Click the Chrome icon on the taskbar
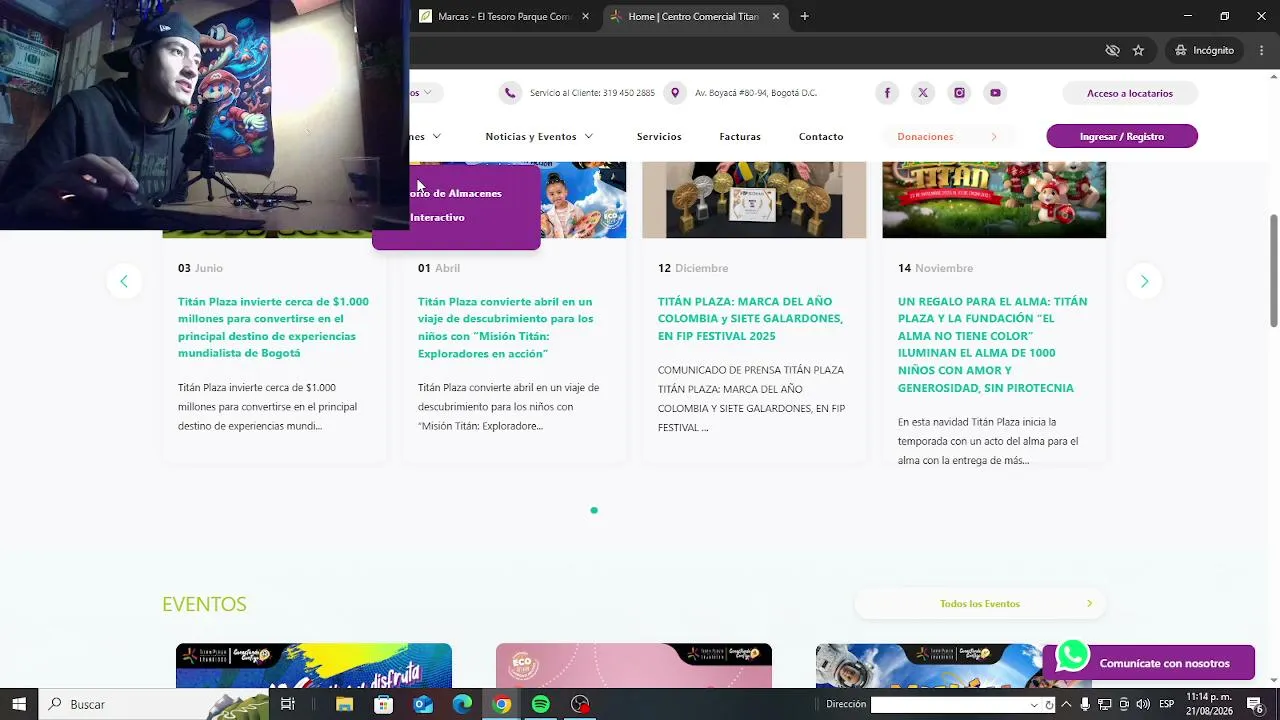Screen dimensions: 1280x720 point(501,704)
